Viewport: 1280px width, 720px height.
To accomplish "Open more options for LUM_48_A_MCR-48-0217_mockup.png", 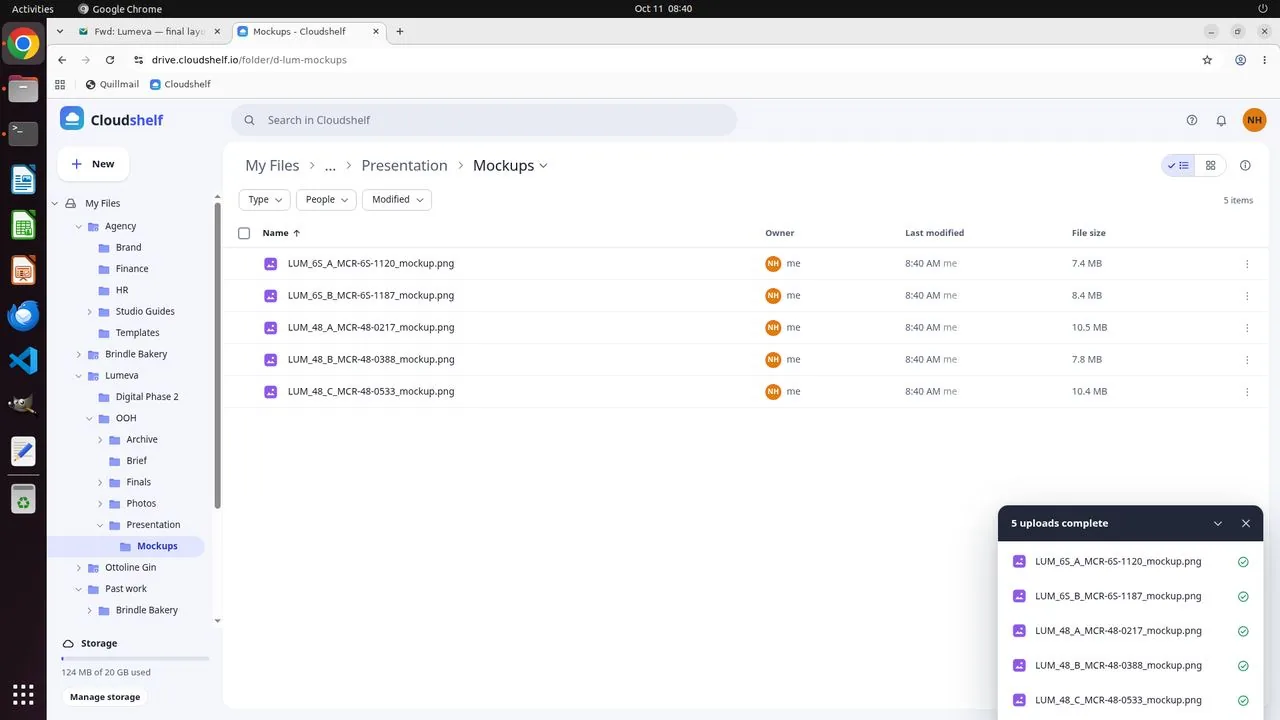I will click(x=1247, y=328).
